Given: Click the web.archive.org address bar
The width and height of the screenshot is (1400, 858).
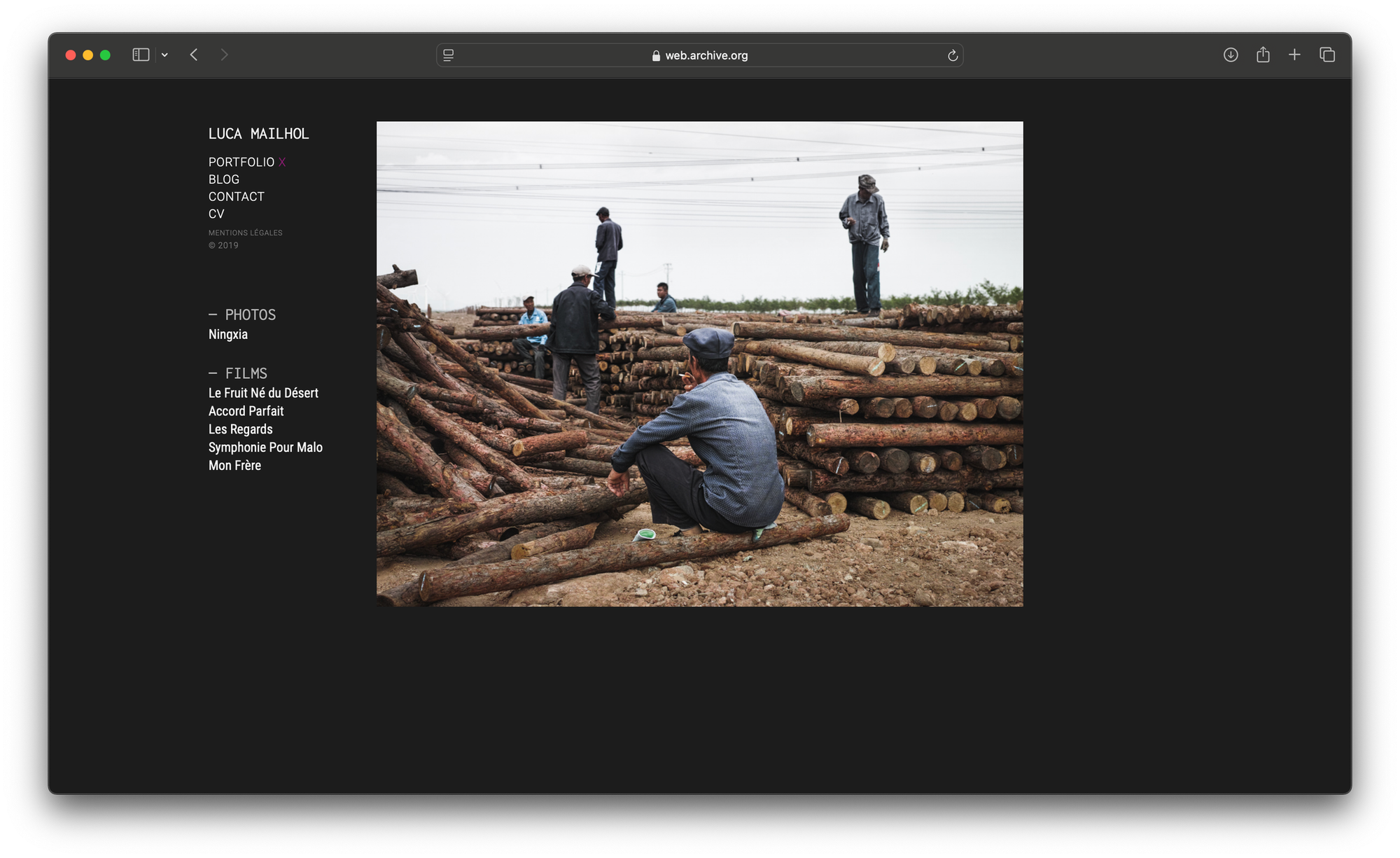Looking at the screenshot, I should (700, 55).
